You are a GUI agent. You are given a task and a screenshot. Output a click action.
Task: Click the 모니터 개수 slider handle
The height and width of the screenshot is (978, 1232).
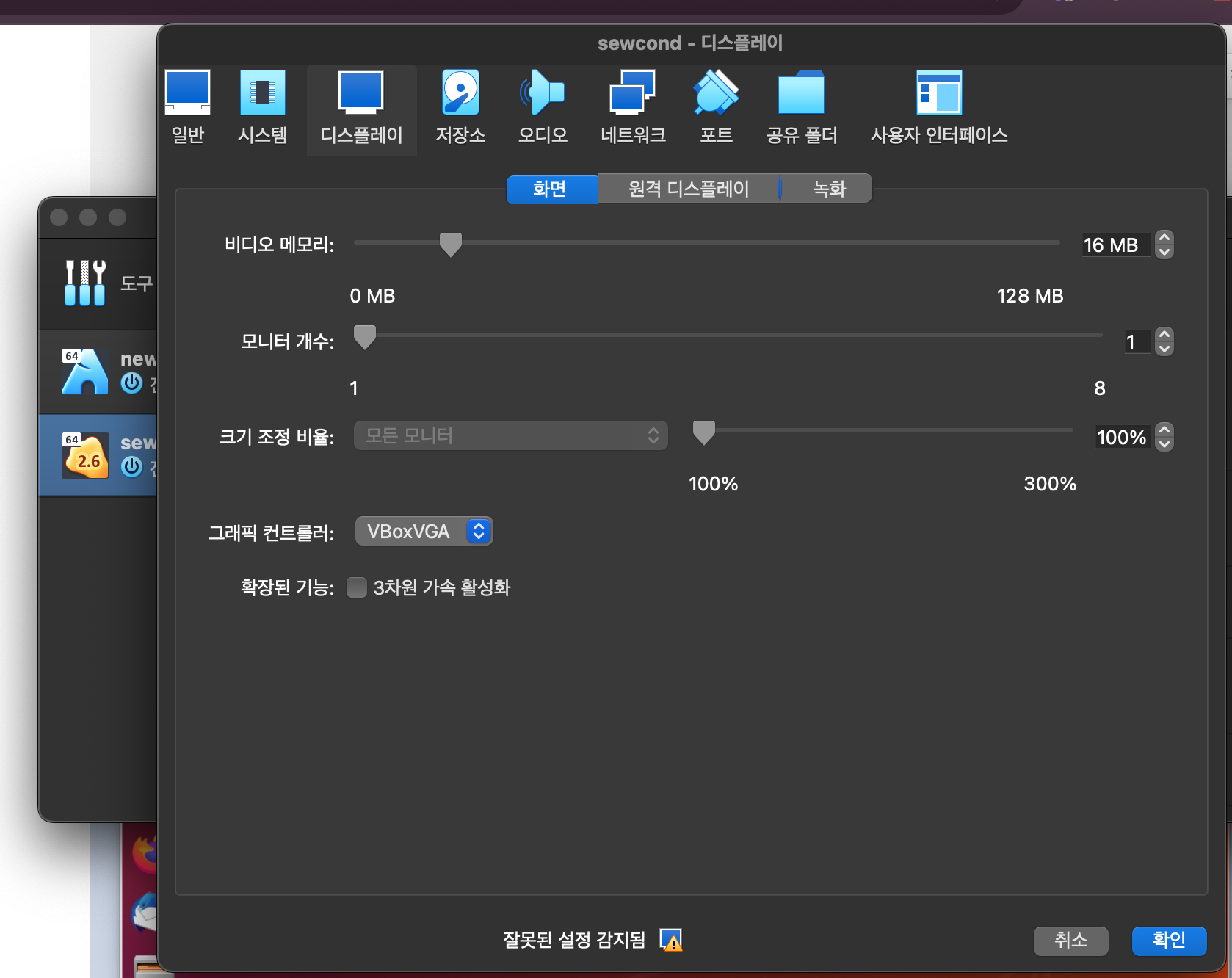[x=365, y=338]
